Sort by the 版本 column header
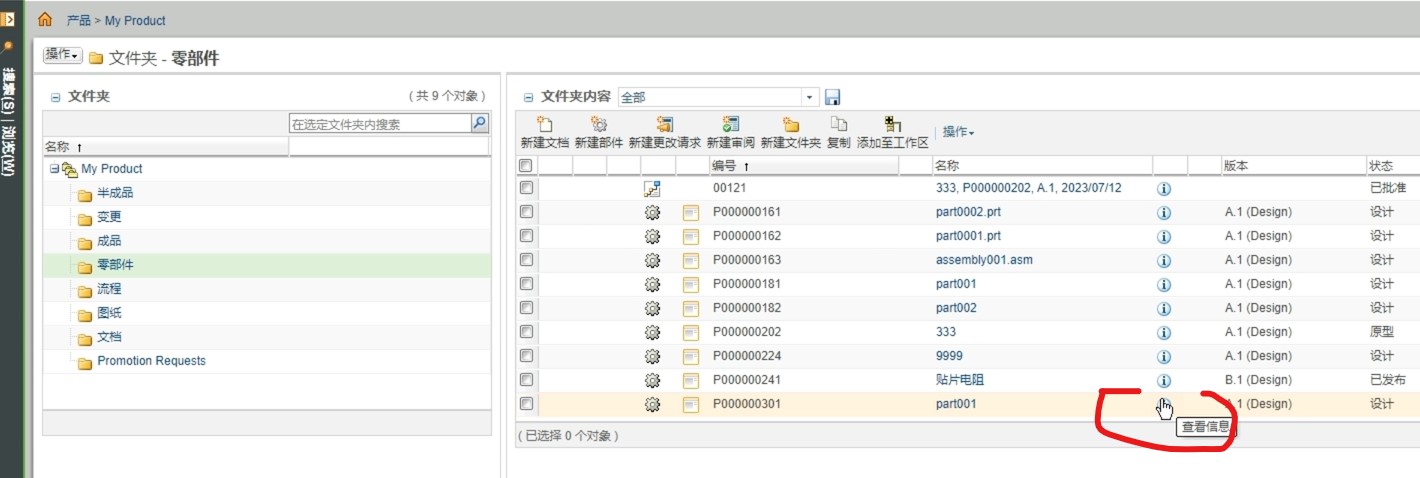 click(x=1236, y=166)
